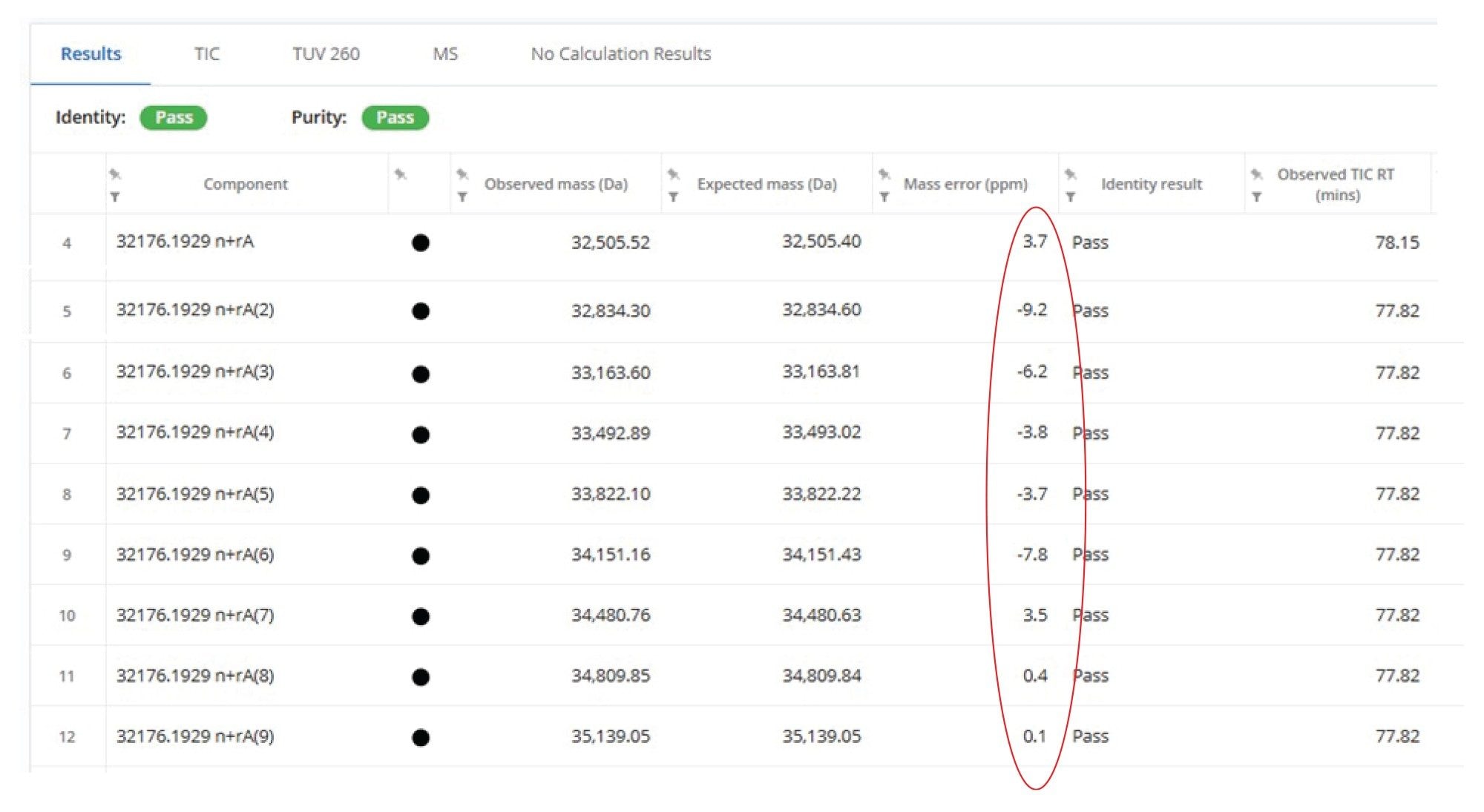Click status dot for n+rA(2) row
The image size is (1484, 812).
point(421,311)
